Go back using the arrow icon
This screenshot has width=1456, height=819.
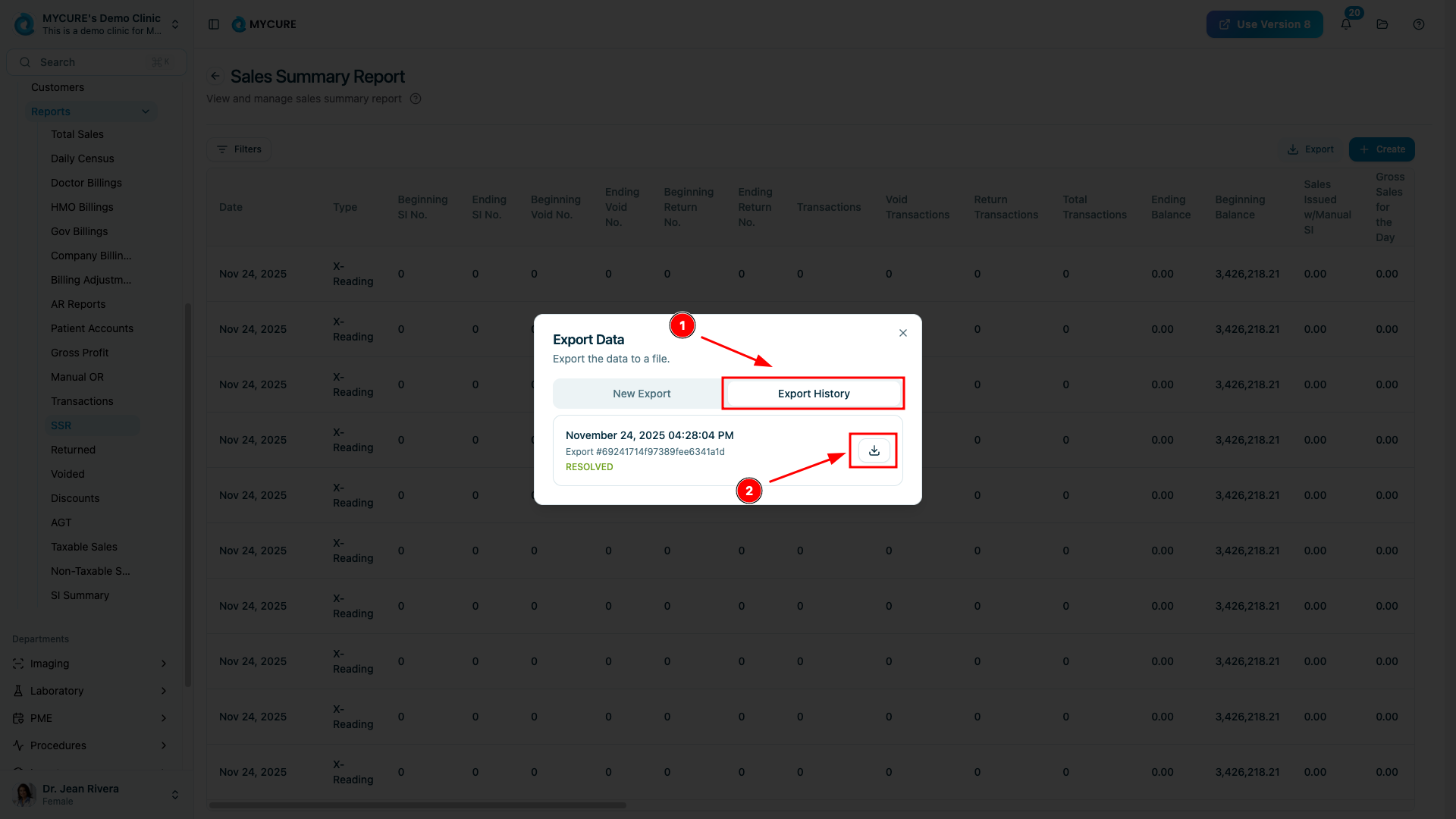coord(215,76)
